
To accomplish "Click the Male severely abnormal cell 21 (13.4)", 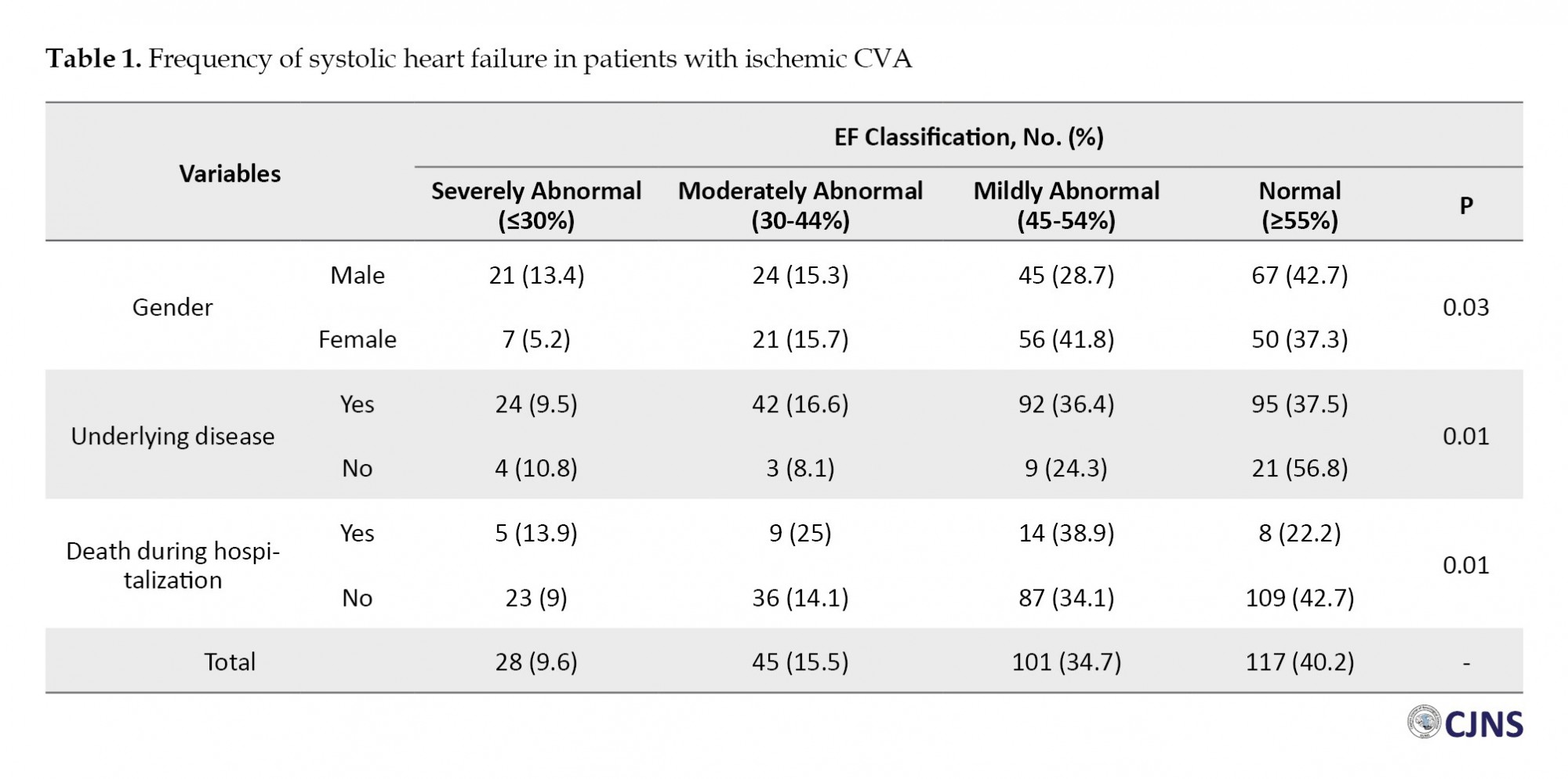I will [536, 275].
